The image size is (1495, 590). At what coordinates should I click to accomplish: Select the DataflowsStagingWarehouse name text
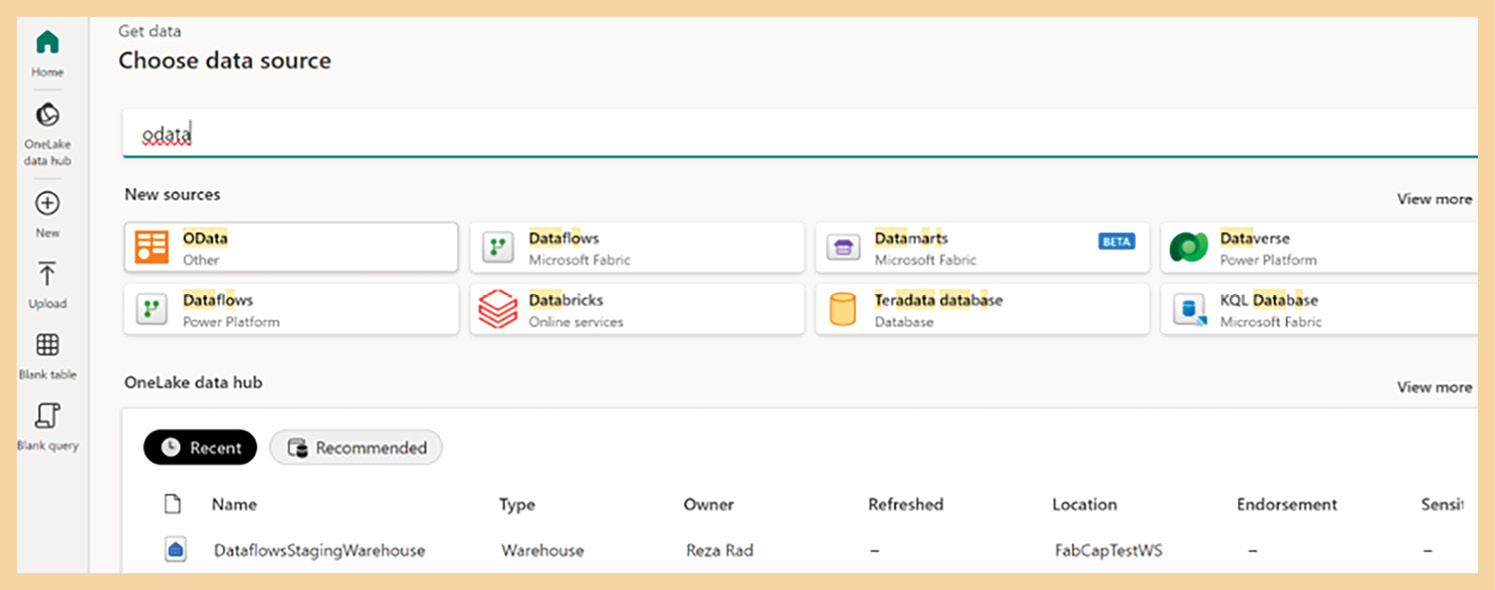coord(319,550)
